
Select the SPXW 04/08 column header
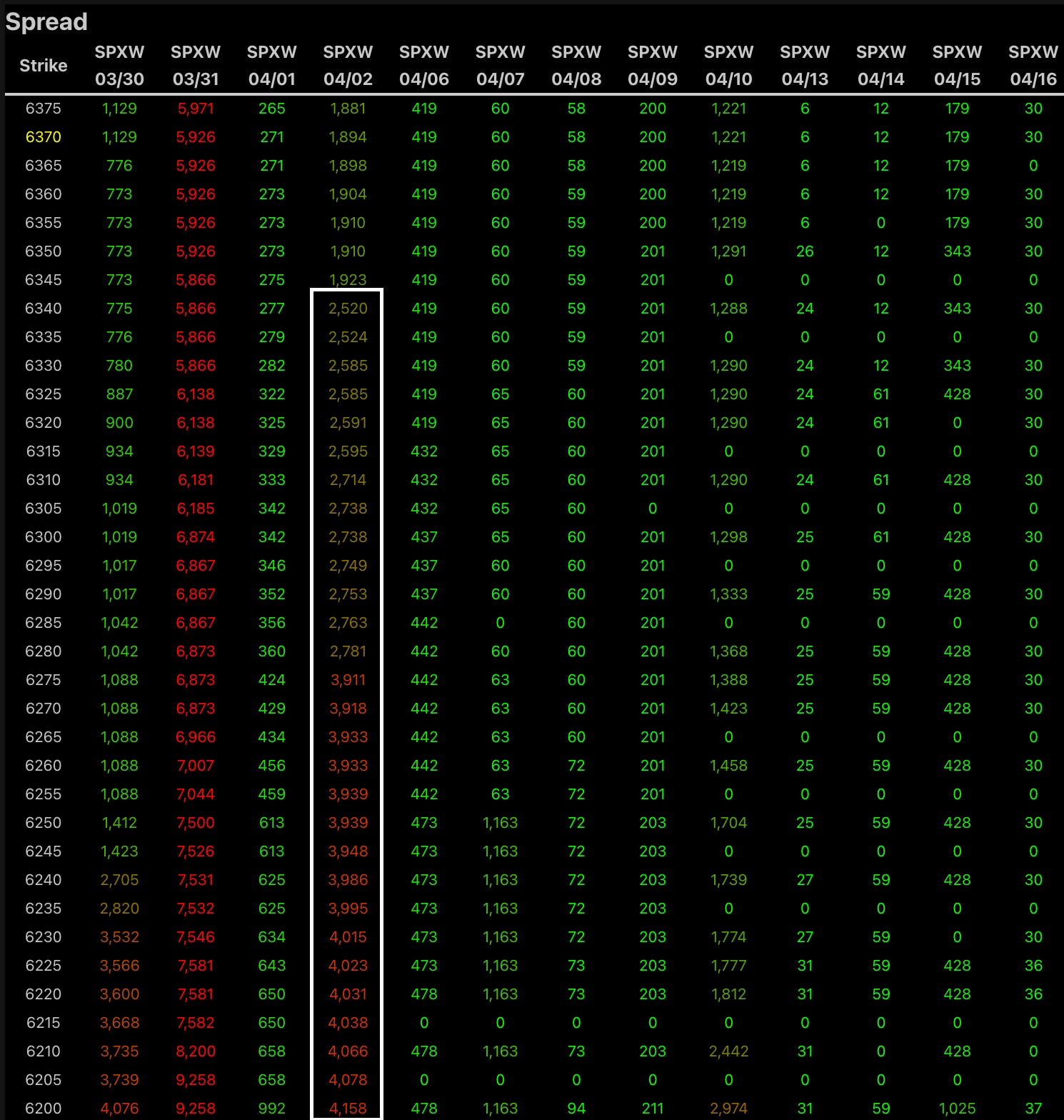tap(576, 65)
